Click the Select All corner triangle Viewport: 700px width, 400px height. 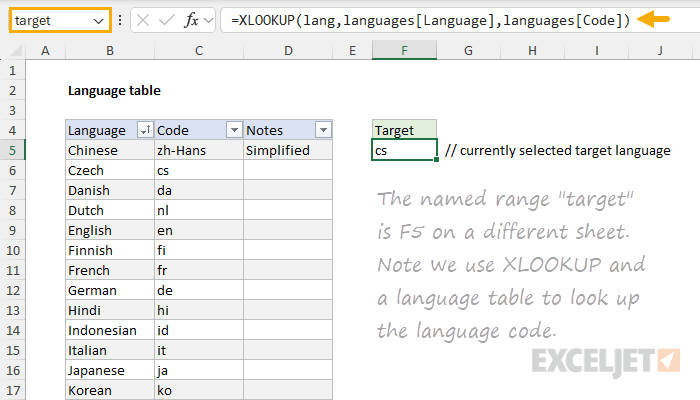click(16, 51)
